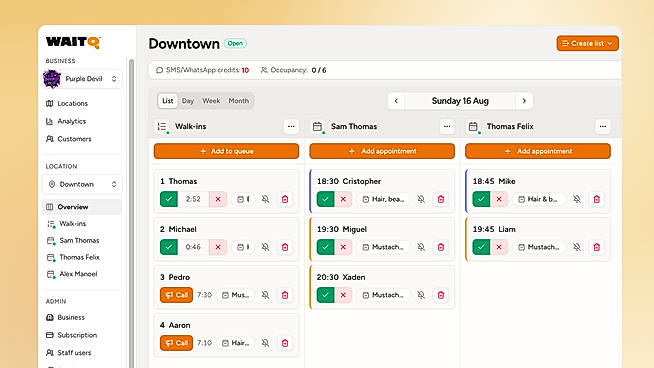Click the WaitQ logo

73,42
